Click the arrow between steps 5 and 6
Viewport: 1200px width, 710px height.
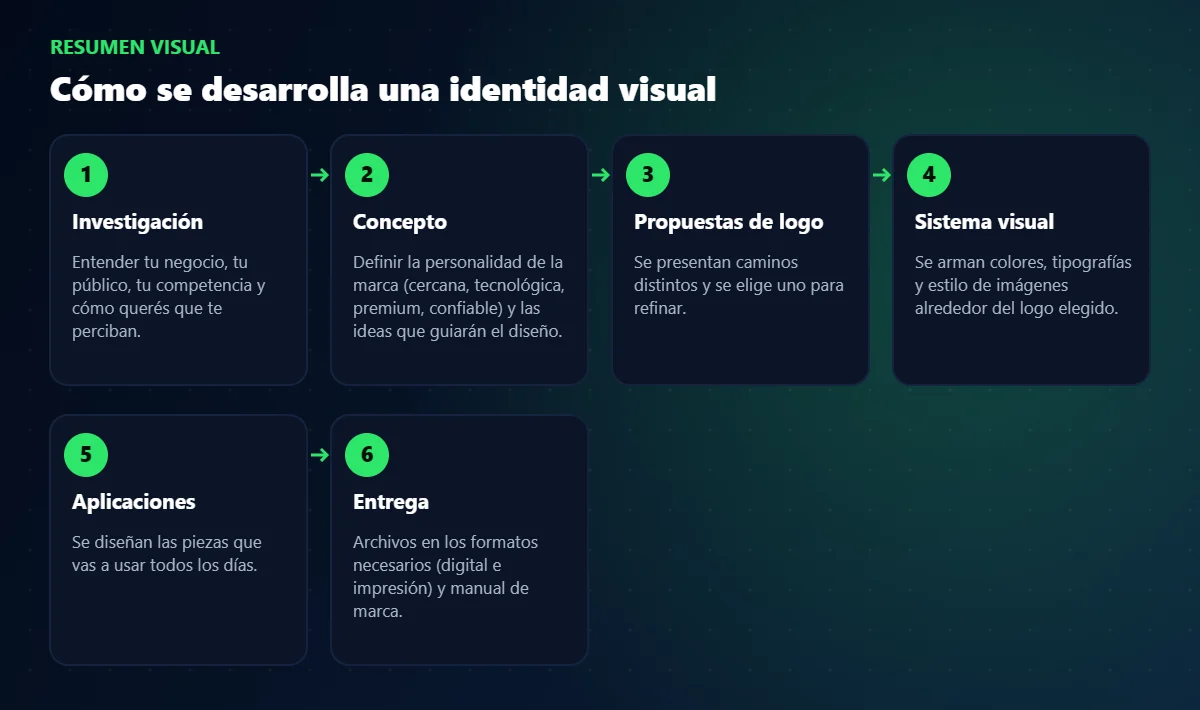pos(319,455)
